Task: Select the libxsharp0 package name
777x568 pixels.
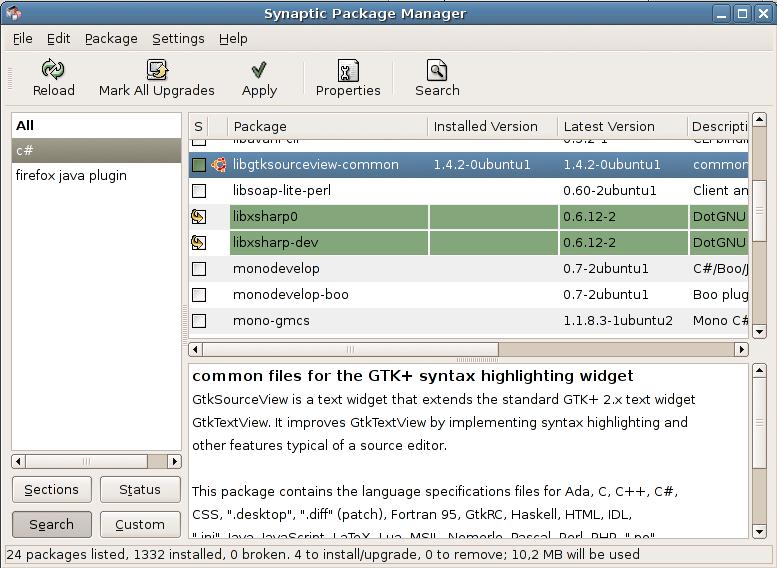Action: click(265, 217)
